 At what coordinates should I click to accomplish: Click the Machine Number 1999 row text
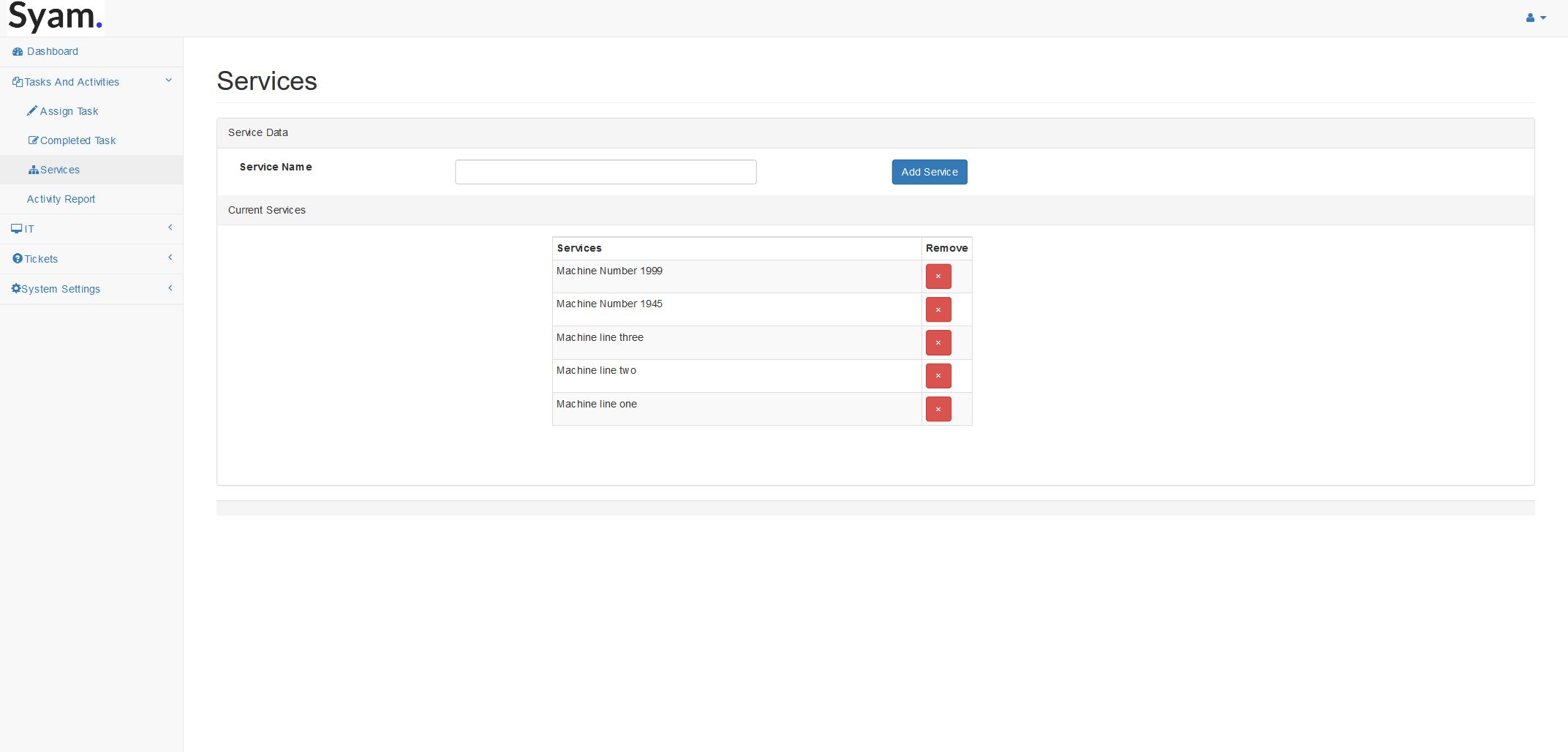point(609,271)
